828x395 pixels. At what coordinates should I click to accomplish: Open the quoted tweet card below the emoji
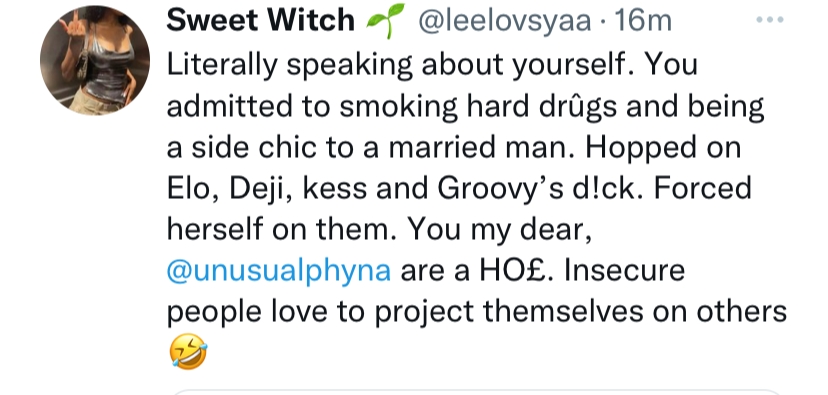point(475,392)
